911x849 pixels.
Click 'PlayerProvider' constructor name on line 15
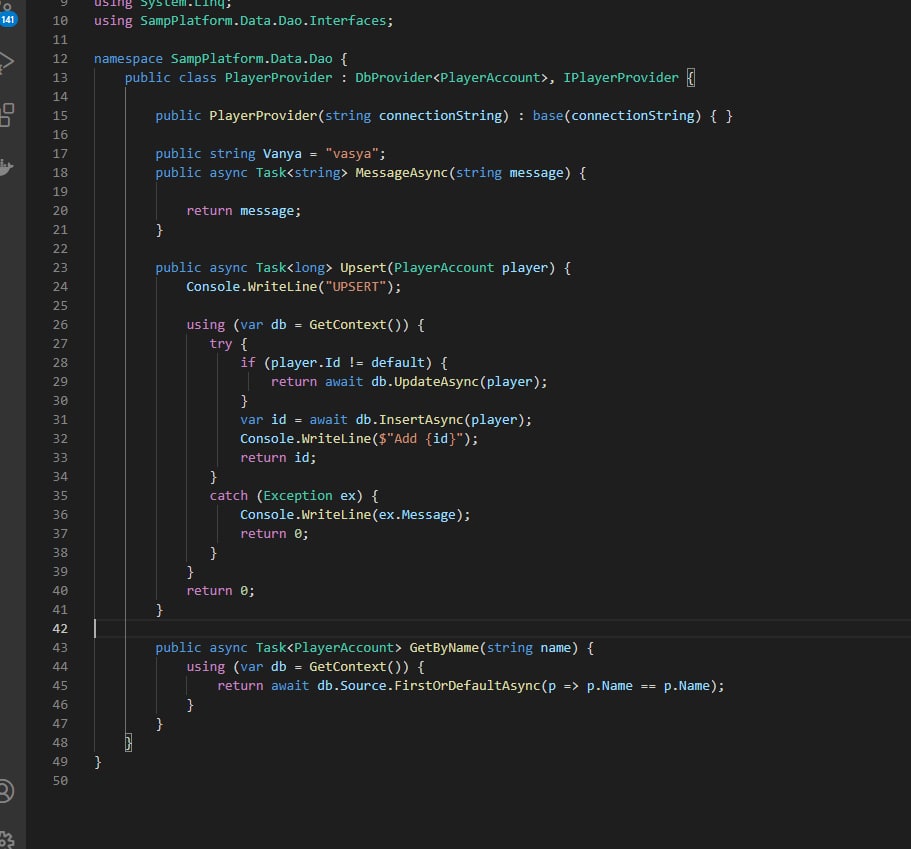tap(263, 116)
